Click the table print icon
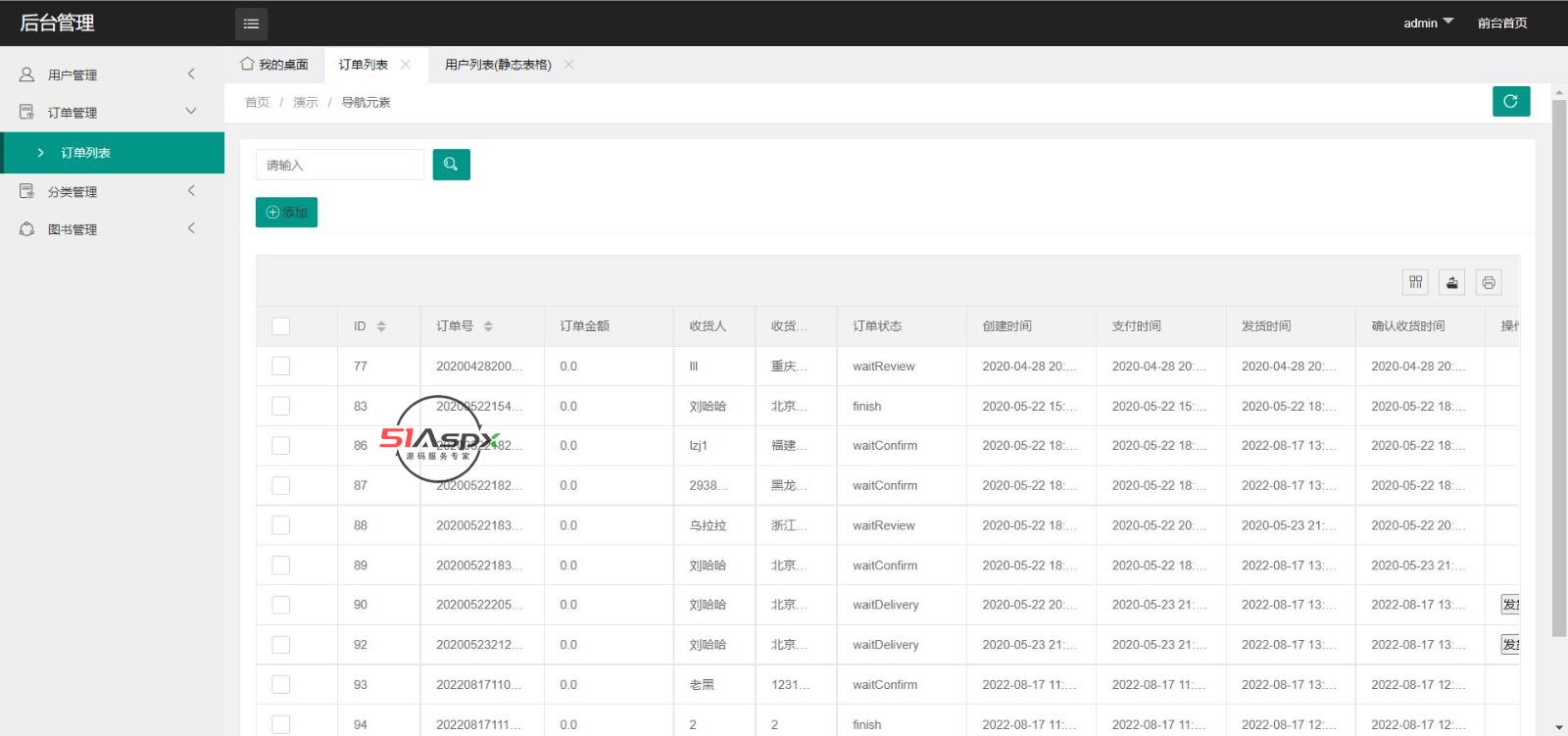The height and width of the screenshot is (736, 1568). (1488, 282)
